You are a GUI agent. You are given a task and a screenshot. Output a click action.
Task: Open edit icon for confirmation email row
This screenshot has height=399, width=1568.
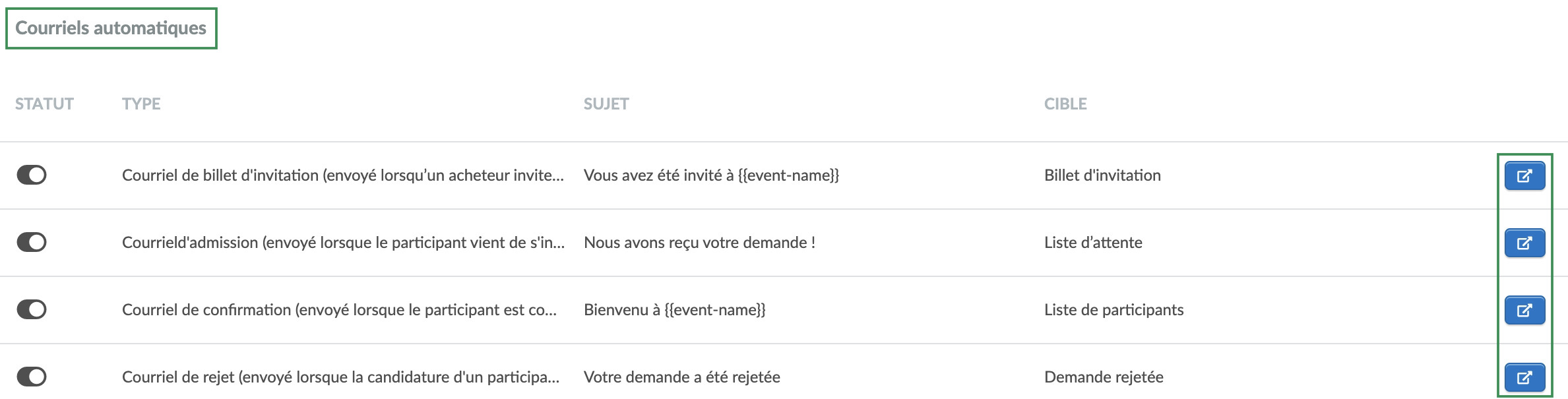[1524, 310]
